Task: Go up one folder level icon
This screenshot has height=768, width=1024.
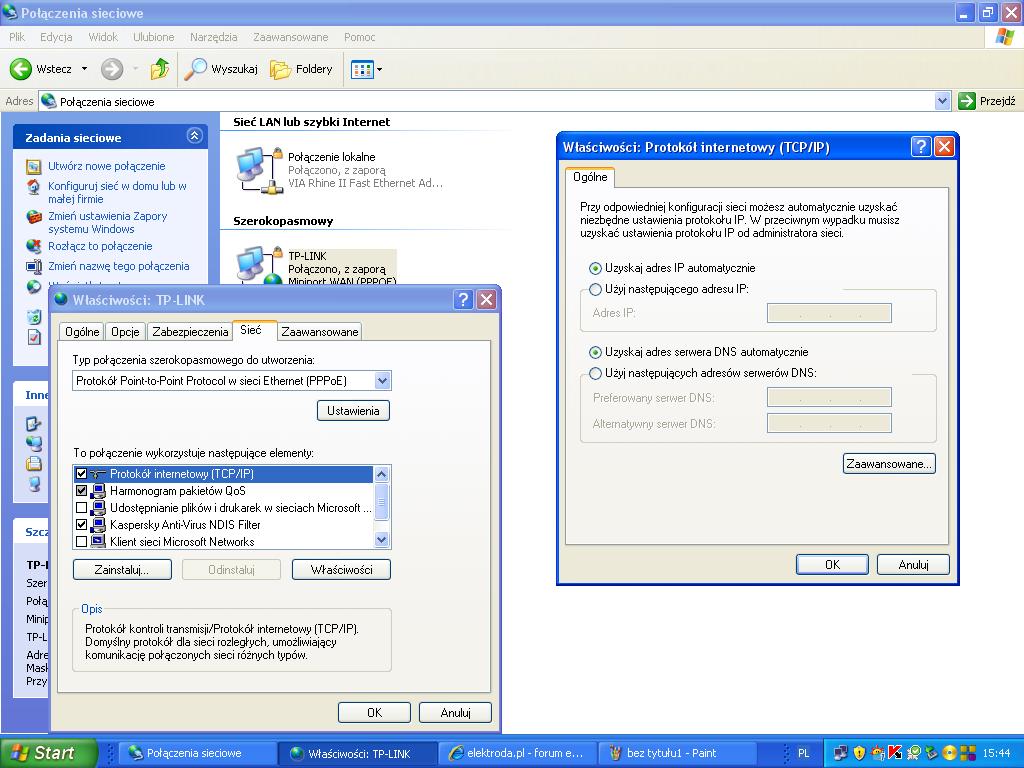Action: 159,69
